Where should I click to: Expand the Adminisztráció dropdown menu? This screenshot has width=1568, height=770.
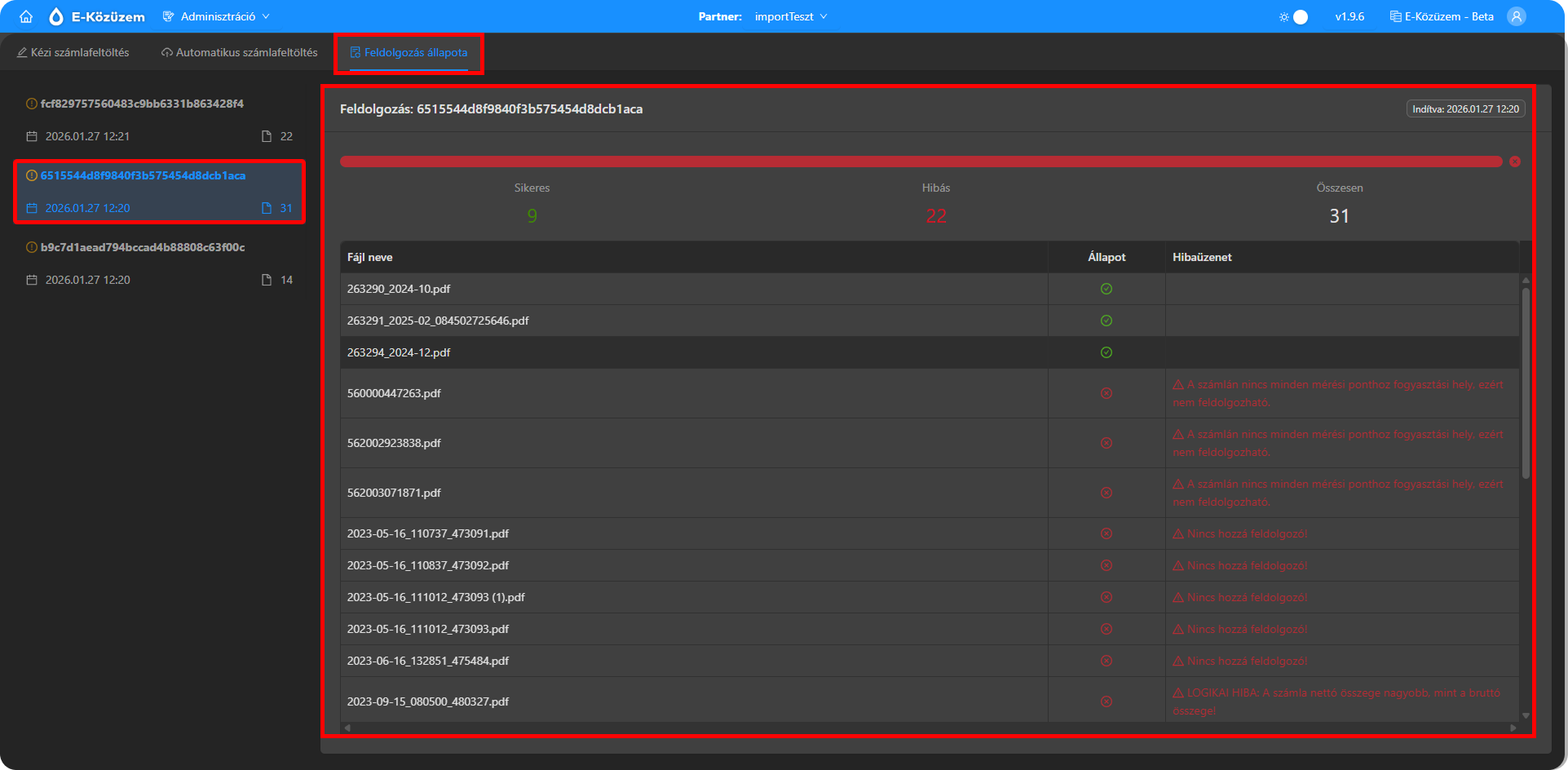(217, 16)
